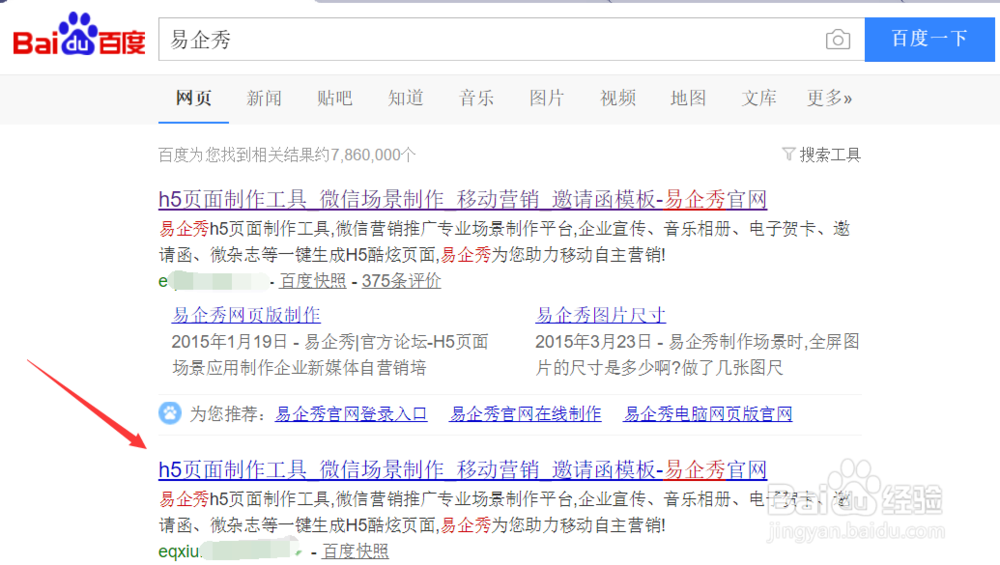1000x565 pixels.
Task: Open 百度快照 of the eqxiu result
Action: (x=355, y=551)
